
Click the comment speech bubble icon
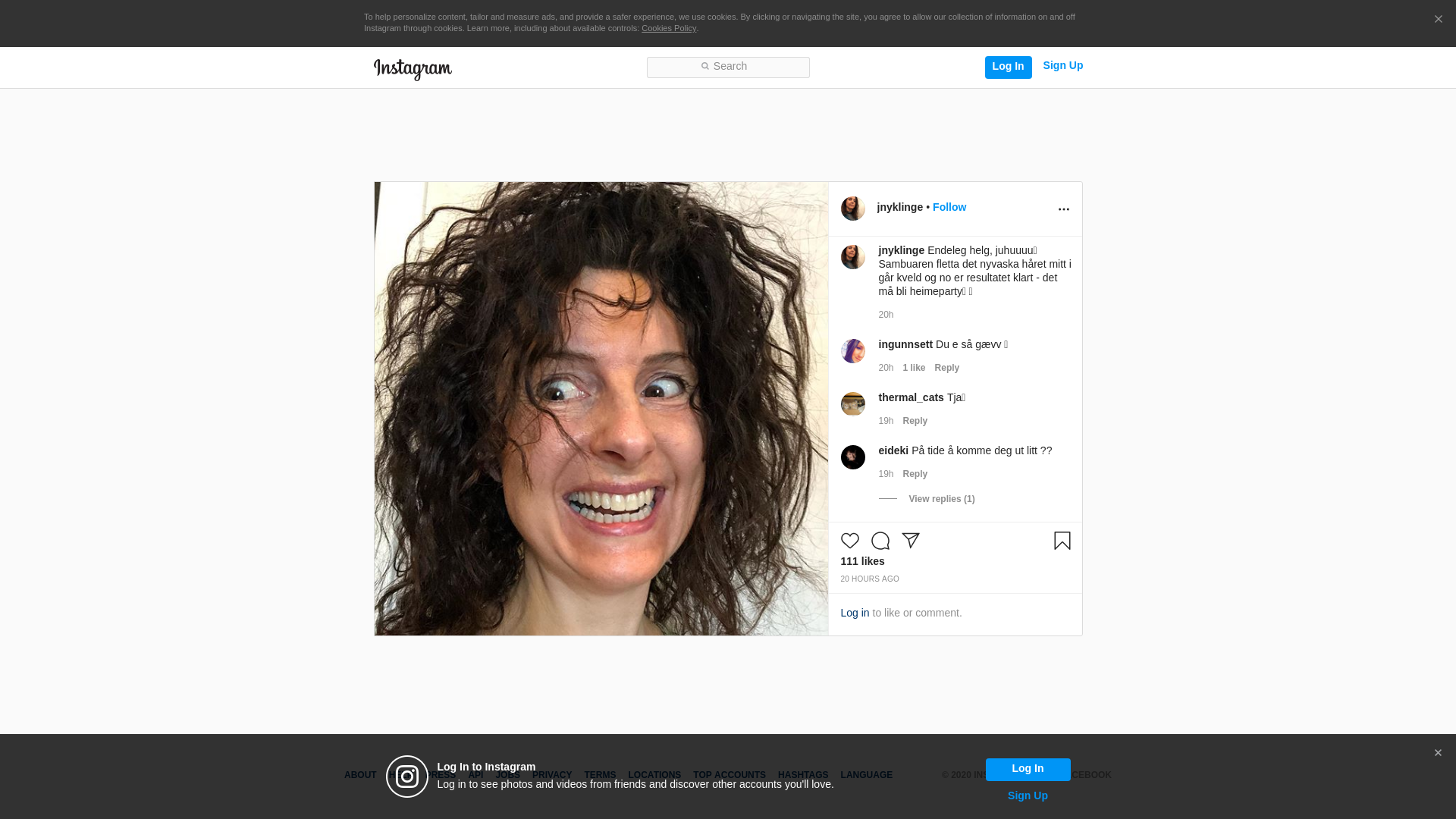point(880,541)
